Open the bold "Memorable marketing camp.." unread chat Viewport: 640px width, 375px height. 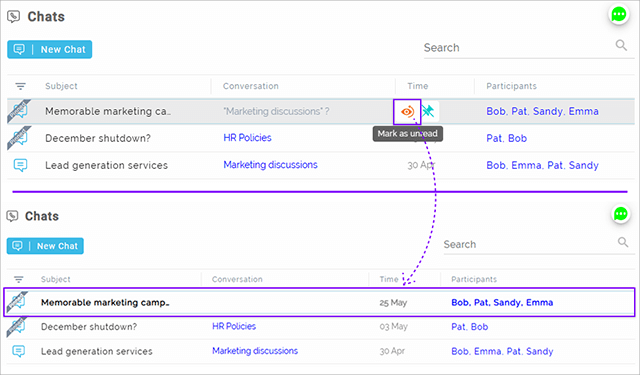click(105, 303)
